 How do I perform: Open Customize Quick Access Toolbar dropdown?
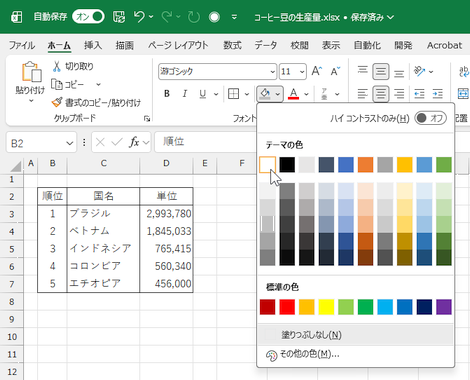tap(234, 17)
